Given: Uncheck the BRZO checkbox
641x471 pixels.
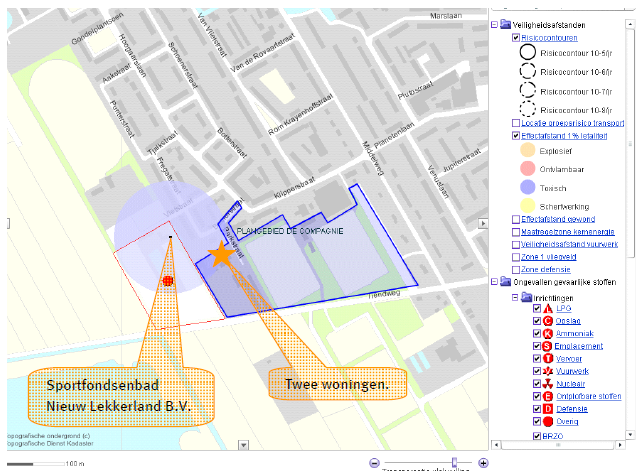Looking at the screenshot, I should 537,436.
